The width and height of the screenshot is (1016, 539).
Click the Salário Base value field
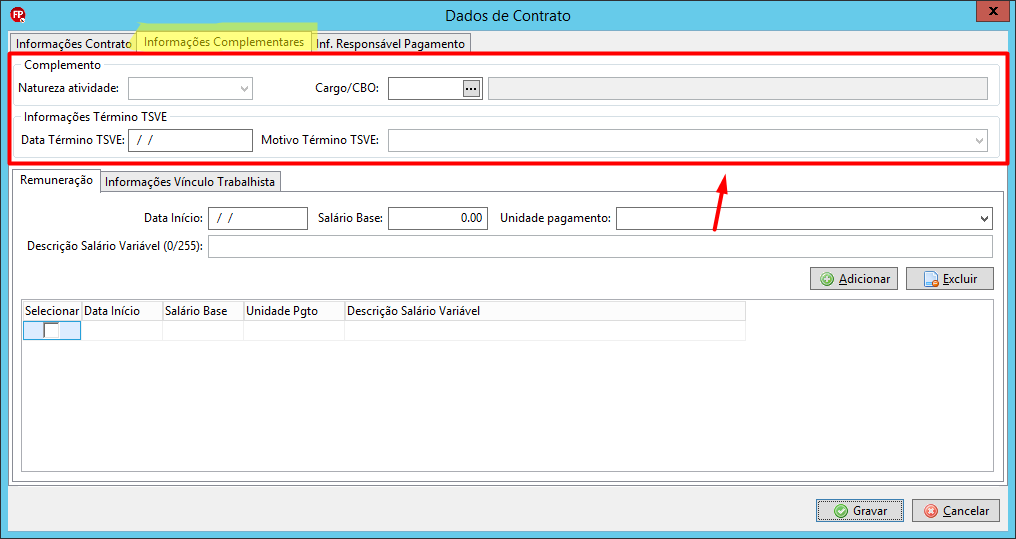(437, 218)
